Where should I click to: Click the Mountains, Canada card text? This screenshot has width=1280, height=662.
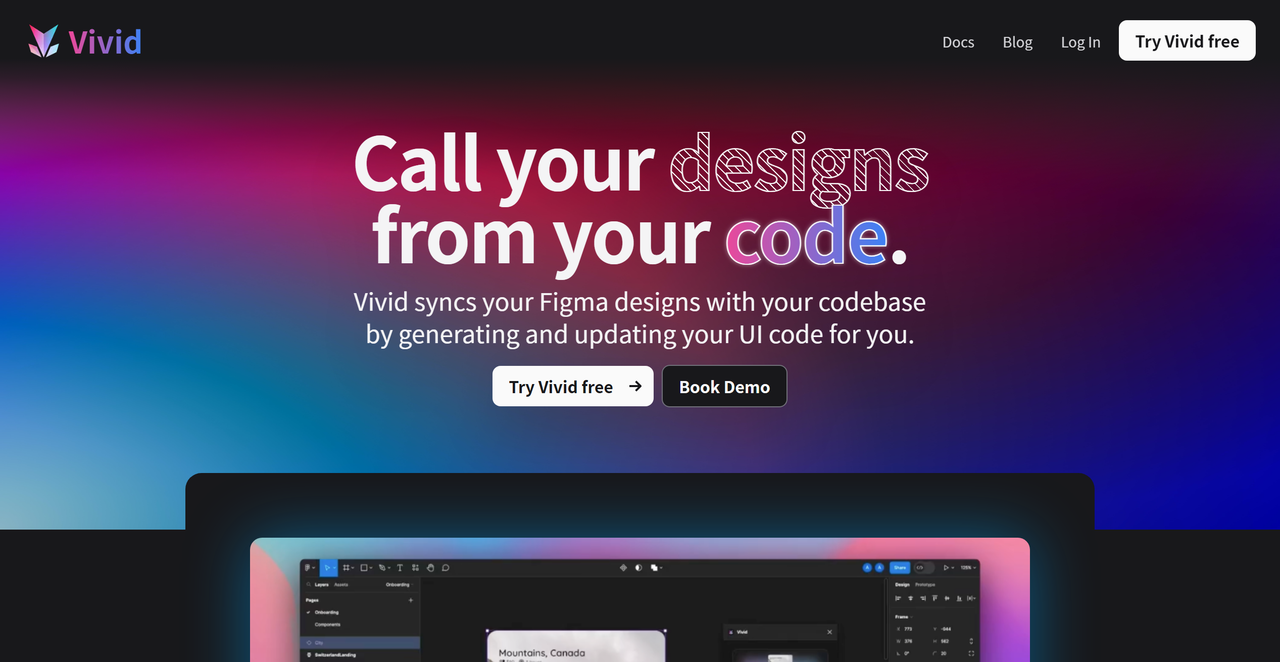[542, 653]
